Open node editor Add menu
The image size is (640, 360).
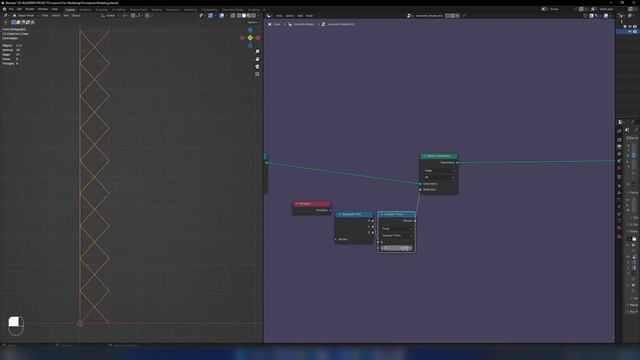[x=300, y=16]
